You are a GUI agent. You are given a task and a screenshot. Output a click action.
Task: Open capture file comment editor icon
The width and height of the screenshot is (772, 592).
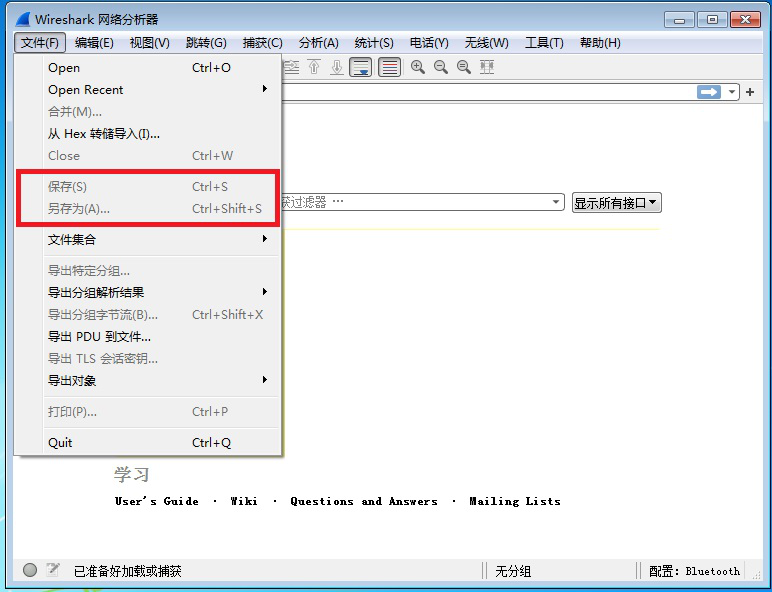[x=53, y=570]
